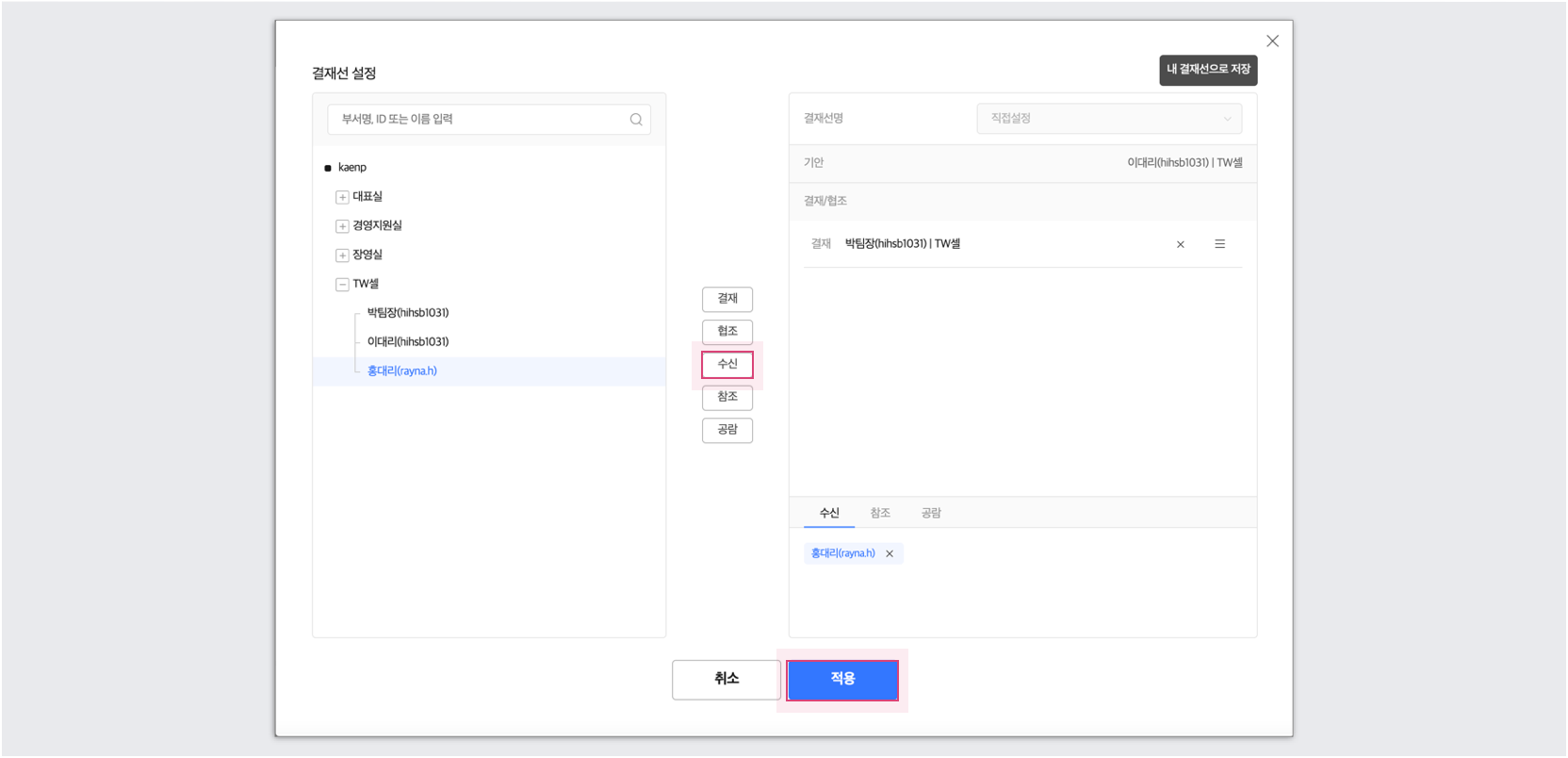Expand the 대표실 department
Image resolution: width=1568 pixels, height=758 pixels.
[342, 197]
